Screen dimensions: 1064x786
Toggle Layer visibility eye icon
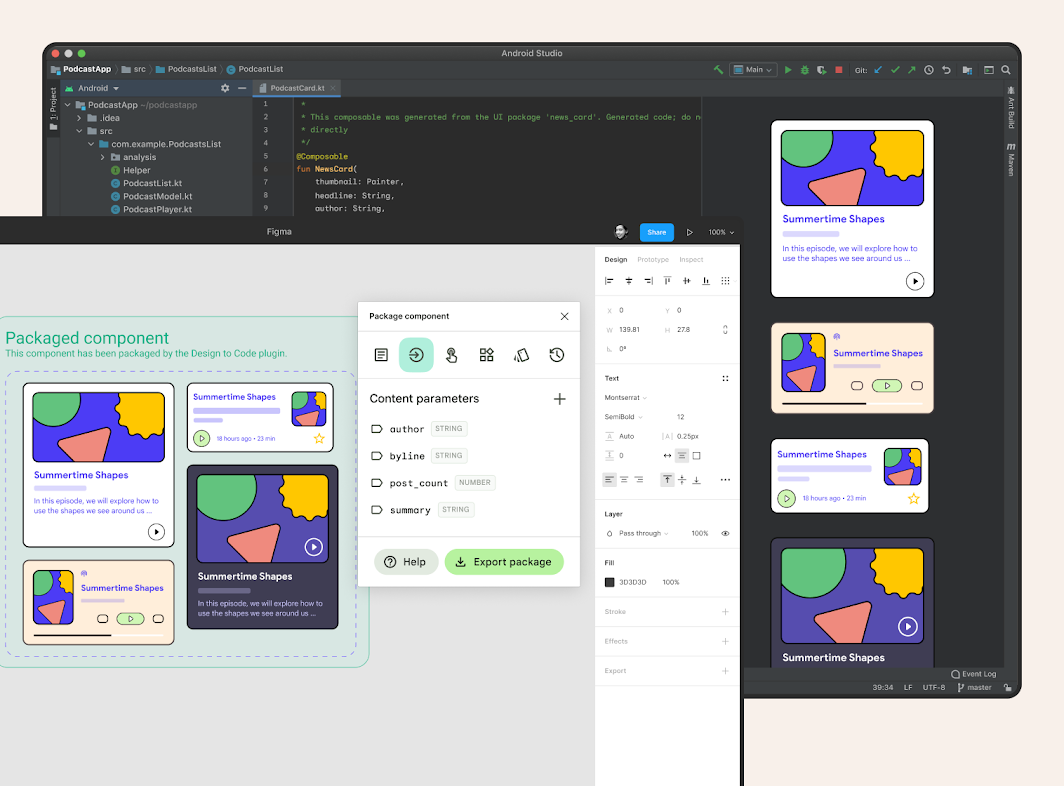point(725,534)
